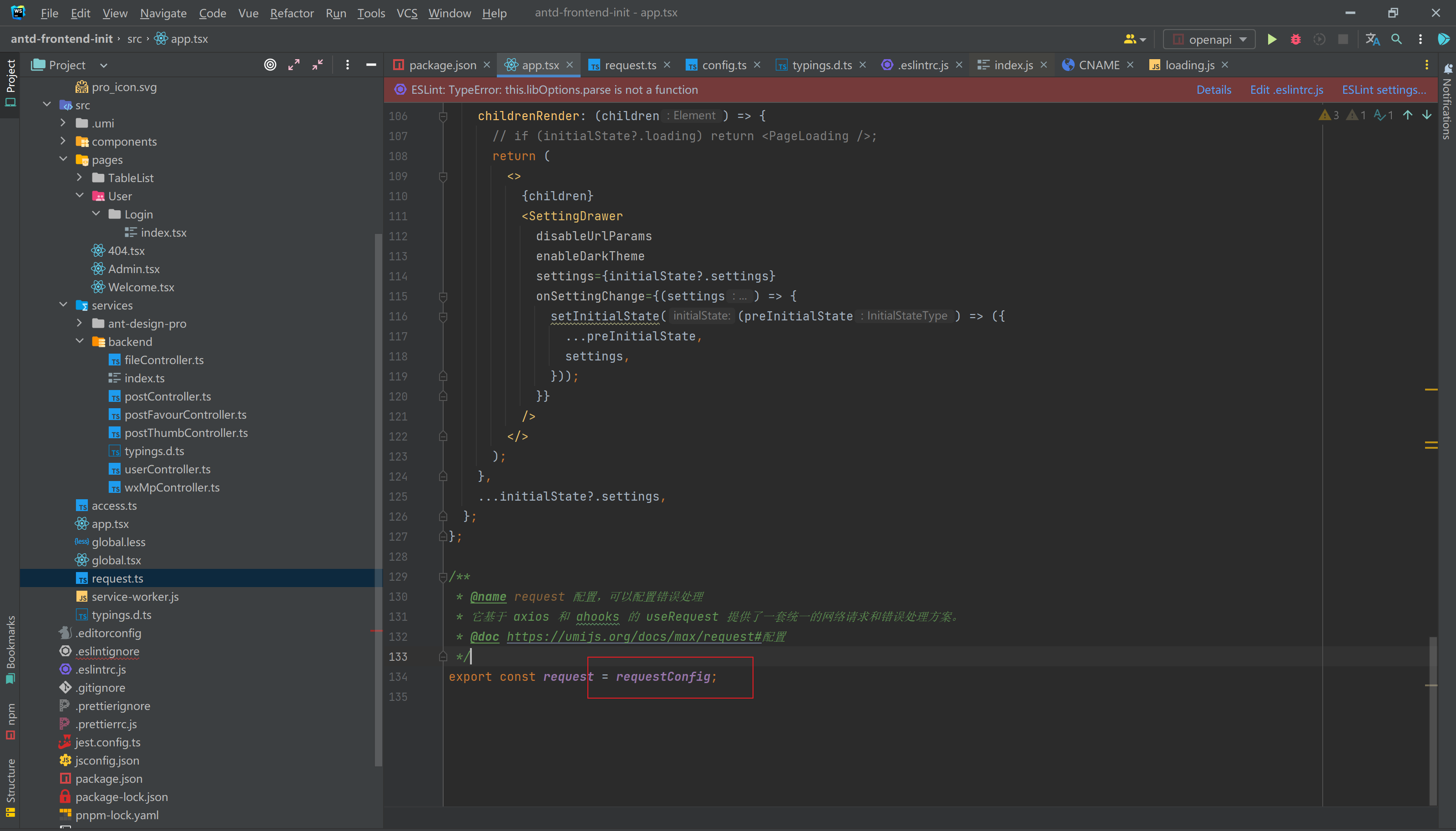Collapse the src folder
The height and width of the screenshot is (831, 1456).
pos(47,105)
